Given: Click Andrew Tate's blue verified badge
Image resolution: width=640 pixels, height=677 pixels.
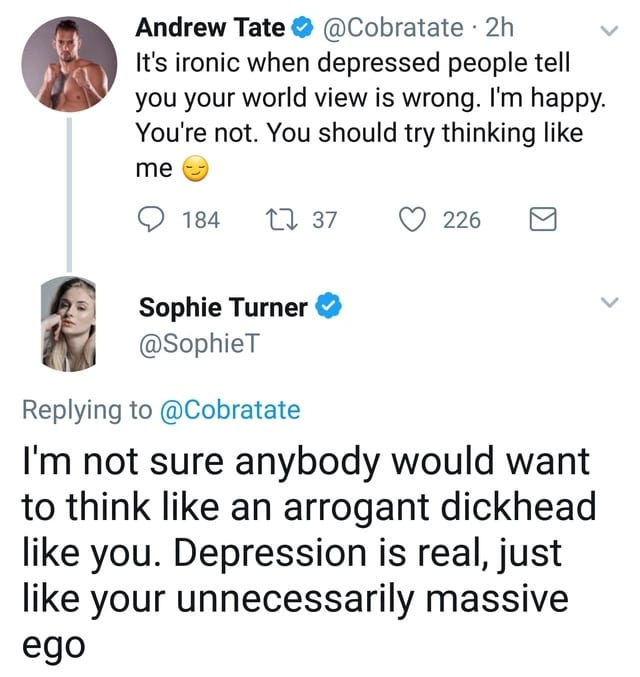Looking at the screenshot, I should [x=302, y=28].
